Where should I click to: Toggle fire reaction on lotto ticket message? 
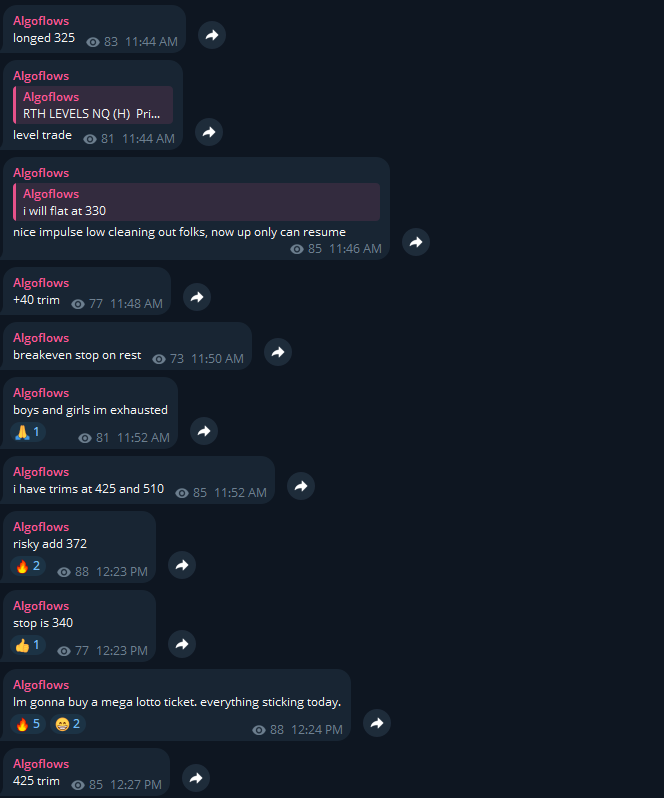point(28,724)
